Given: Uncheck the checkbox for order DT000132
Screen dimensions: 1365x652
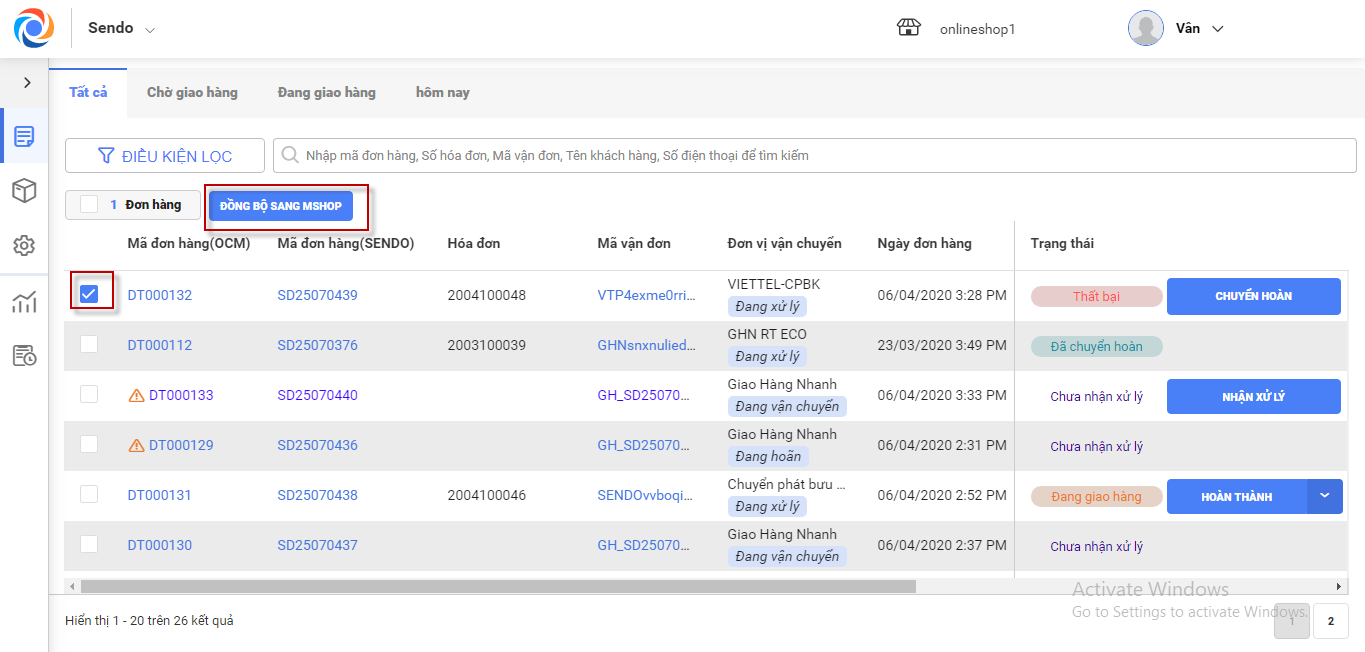Looking at the screenshot, I should (x=89, y=294).
